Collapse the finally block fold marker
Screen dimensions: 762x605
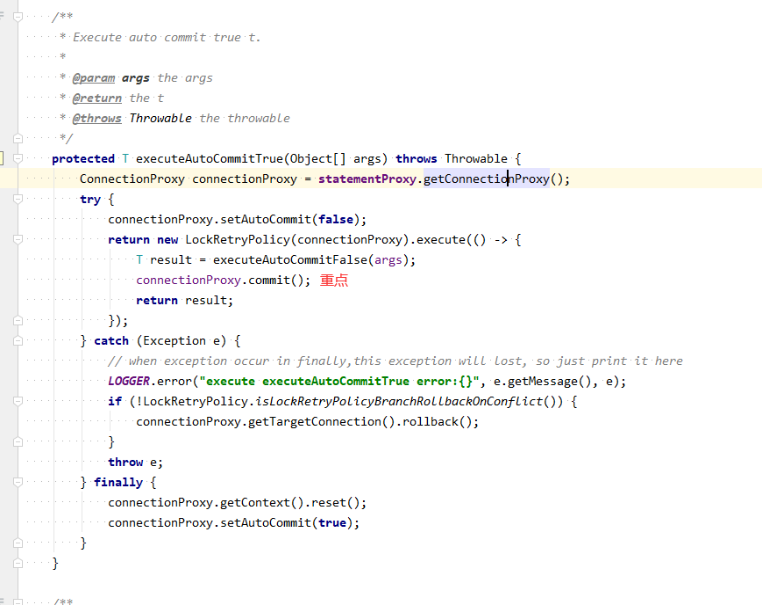18,482
